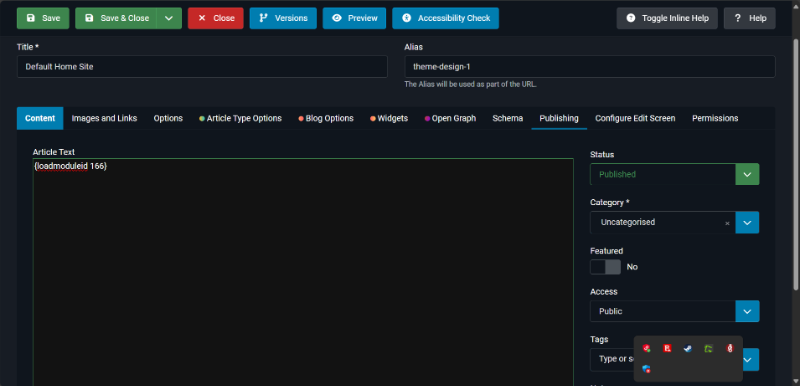Click the {loadmoduleid 166} text
800x386 pixels.
click(x=70, y=166)
